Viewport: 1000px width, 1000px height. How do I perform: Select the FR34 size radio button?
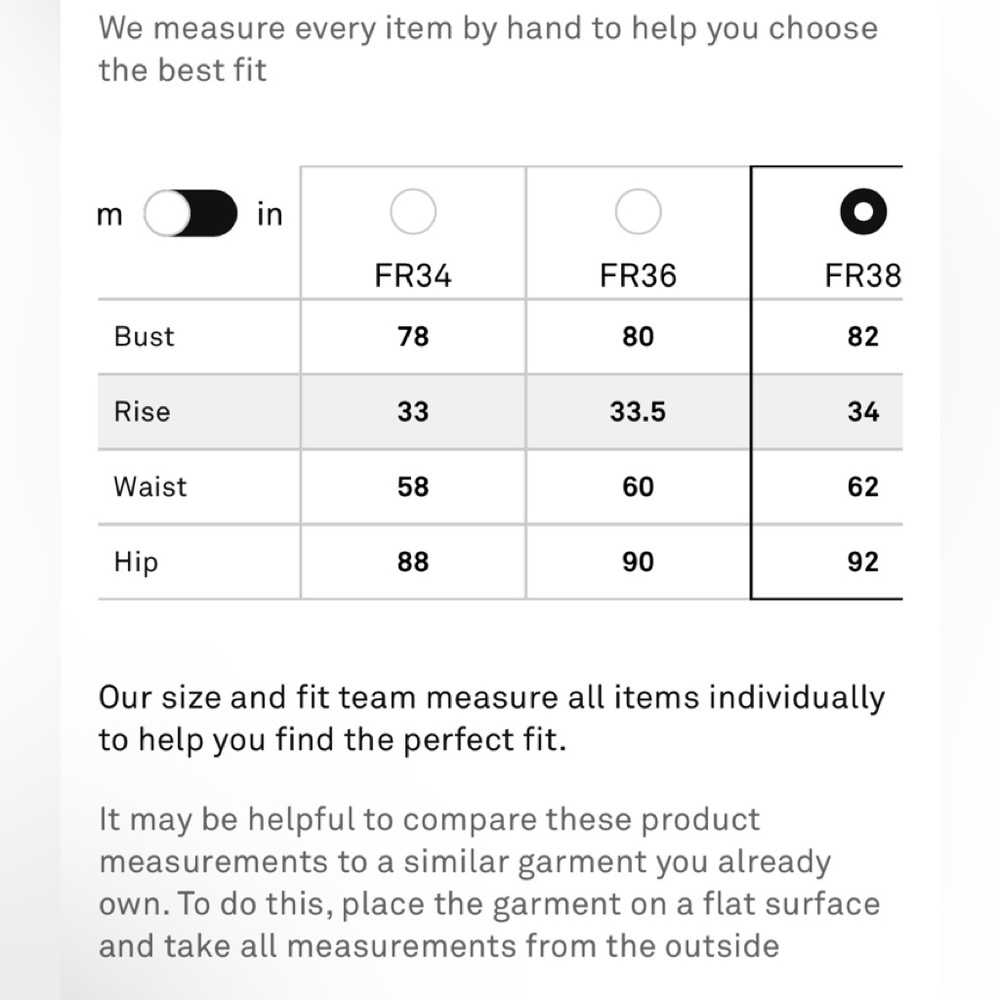coord(413,213)
